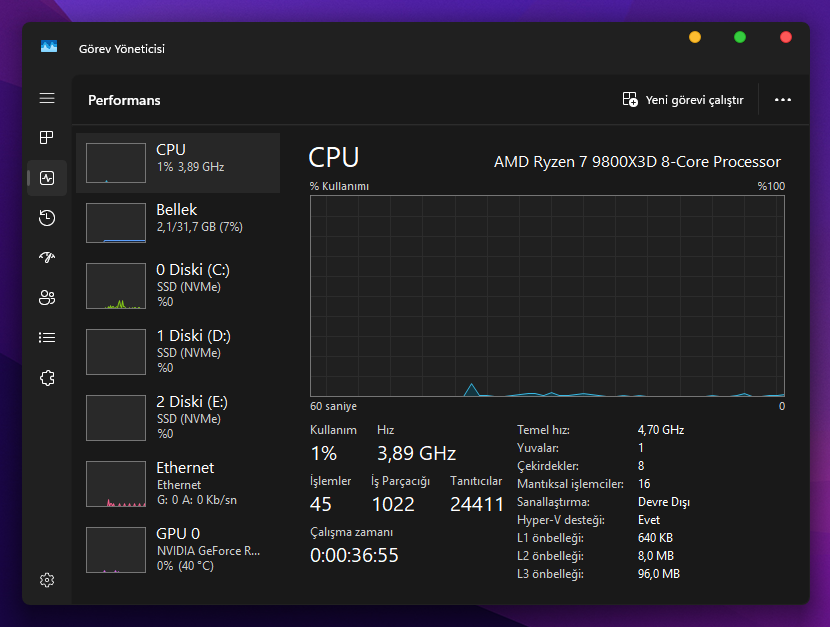Select the CPU performance item
The width and height of the screenshot is (830, 627).
click(x=178, y=163)
